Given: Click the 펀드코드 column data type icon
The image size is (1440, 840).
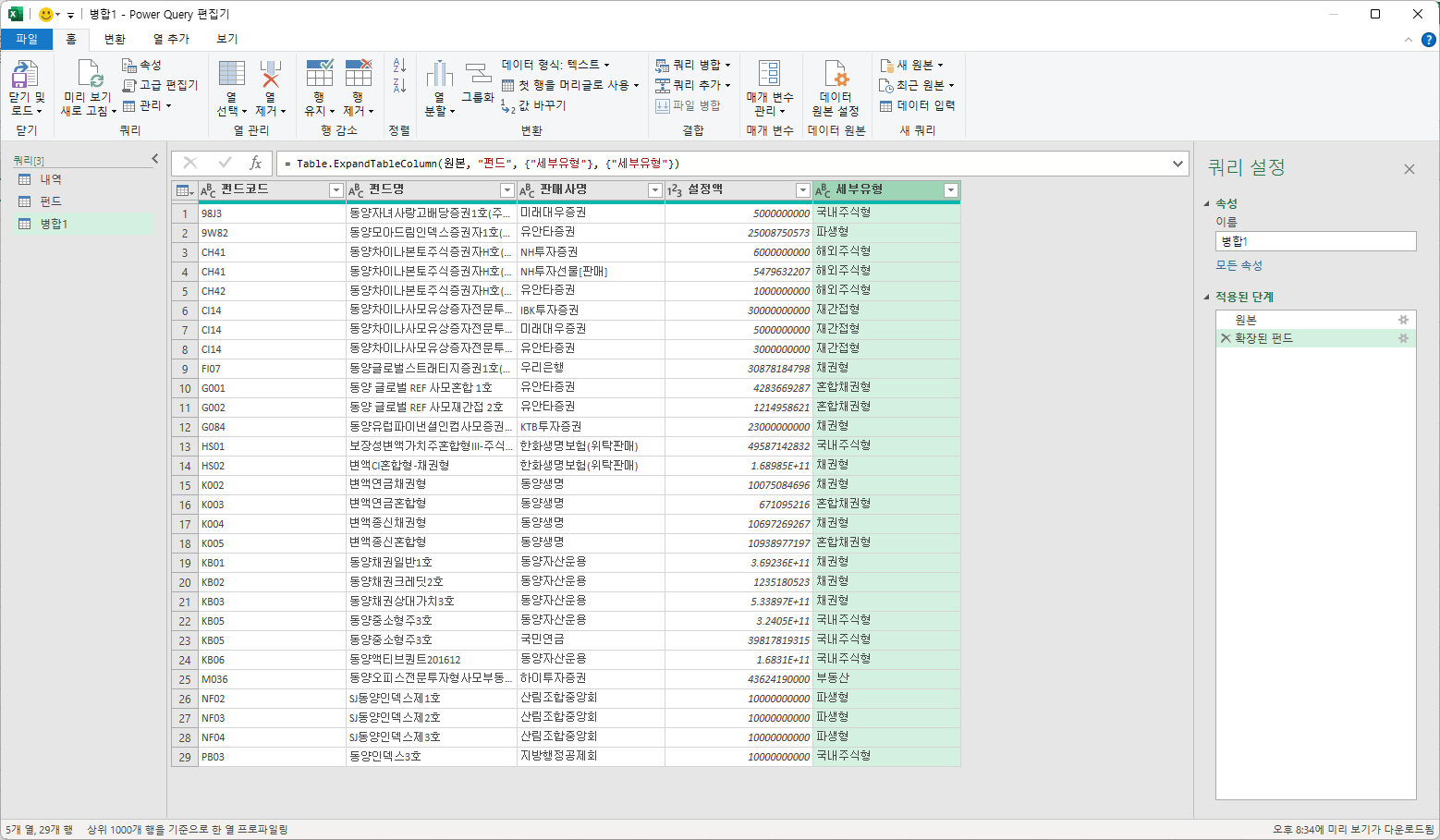Looking at the screenshot, I should point(208,190).
